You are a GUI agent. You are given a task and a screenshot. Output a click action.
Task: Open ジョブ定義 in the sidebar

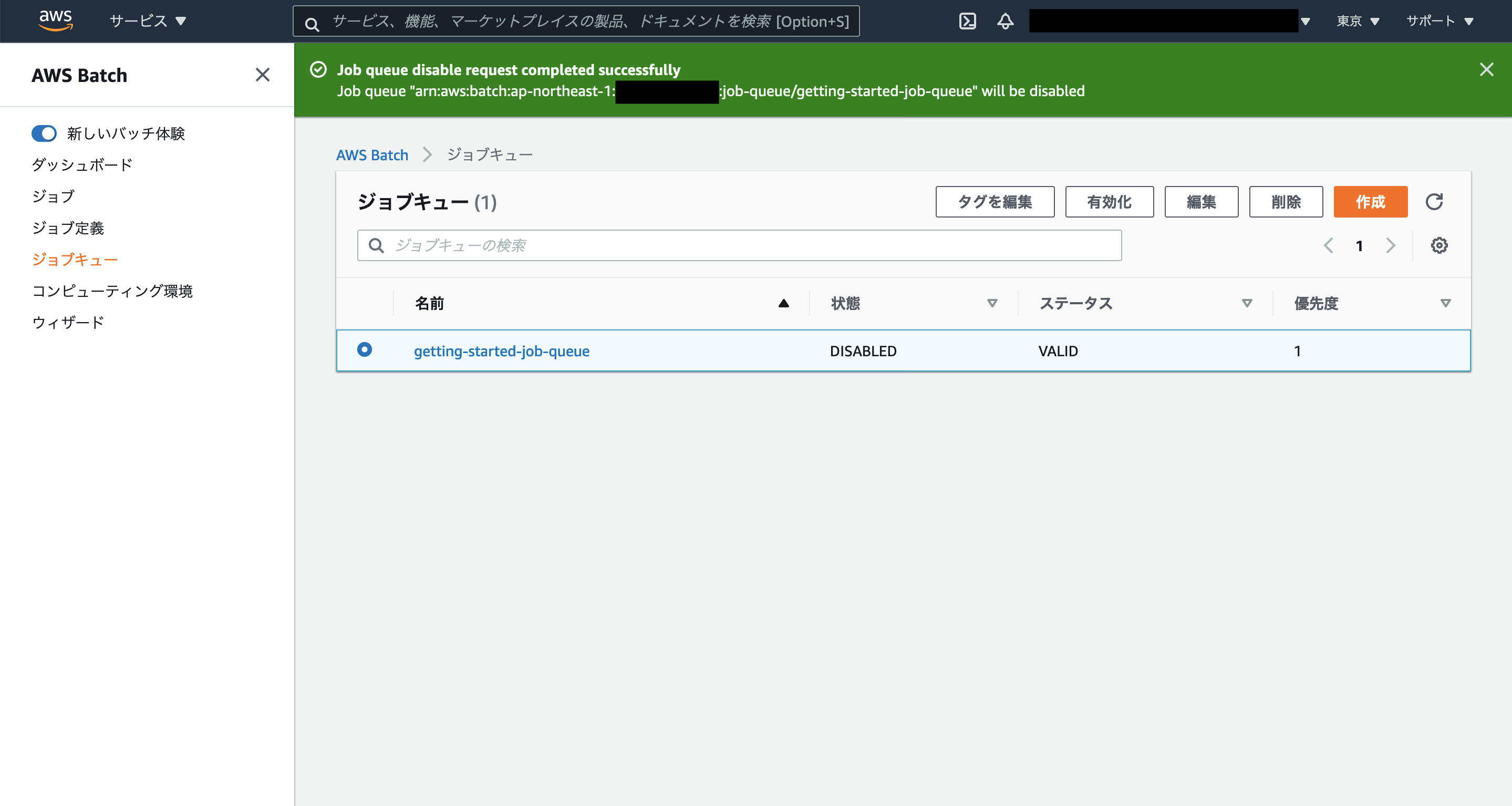68,229
